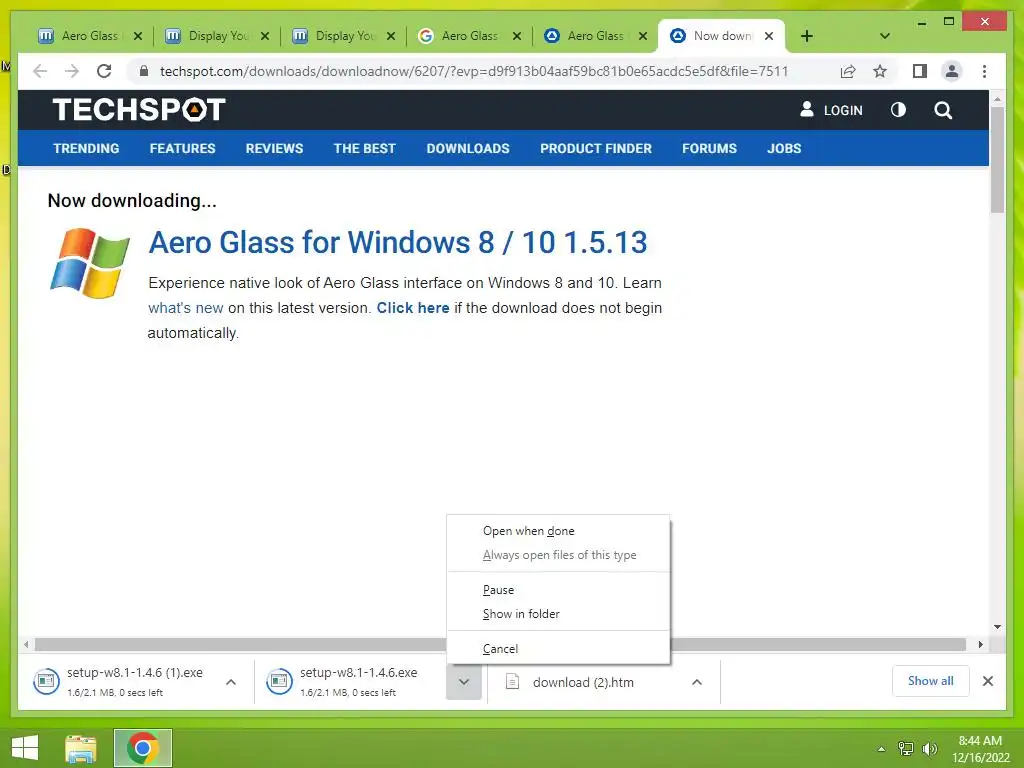Cancel the download from the context menu
The width and height of the screenshot is (1024, 768).
pyautogui.click(x=558, y=648)
